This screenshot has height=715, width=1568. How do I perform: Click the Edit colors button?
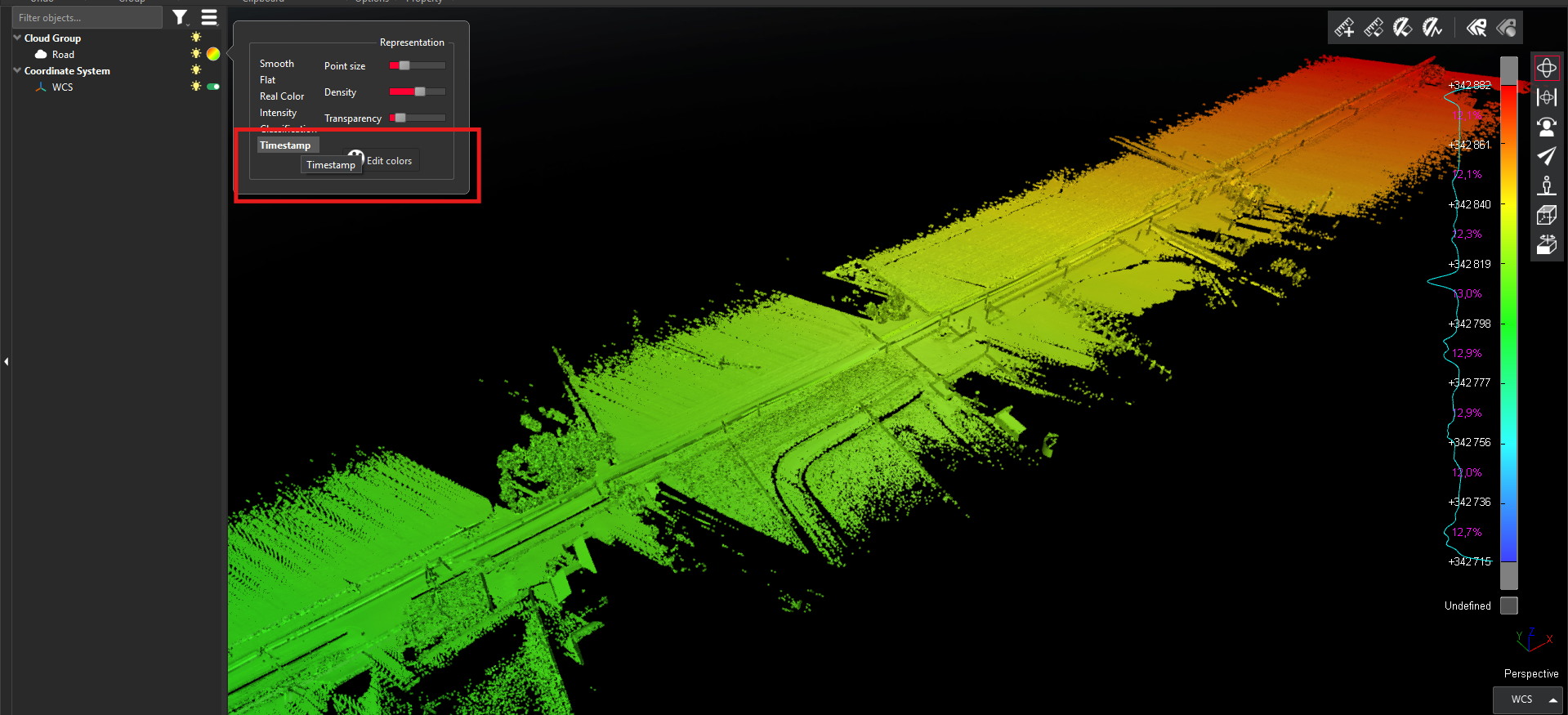389,161
